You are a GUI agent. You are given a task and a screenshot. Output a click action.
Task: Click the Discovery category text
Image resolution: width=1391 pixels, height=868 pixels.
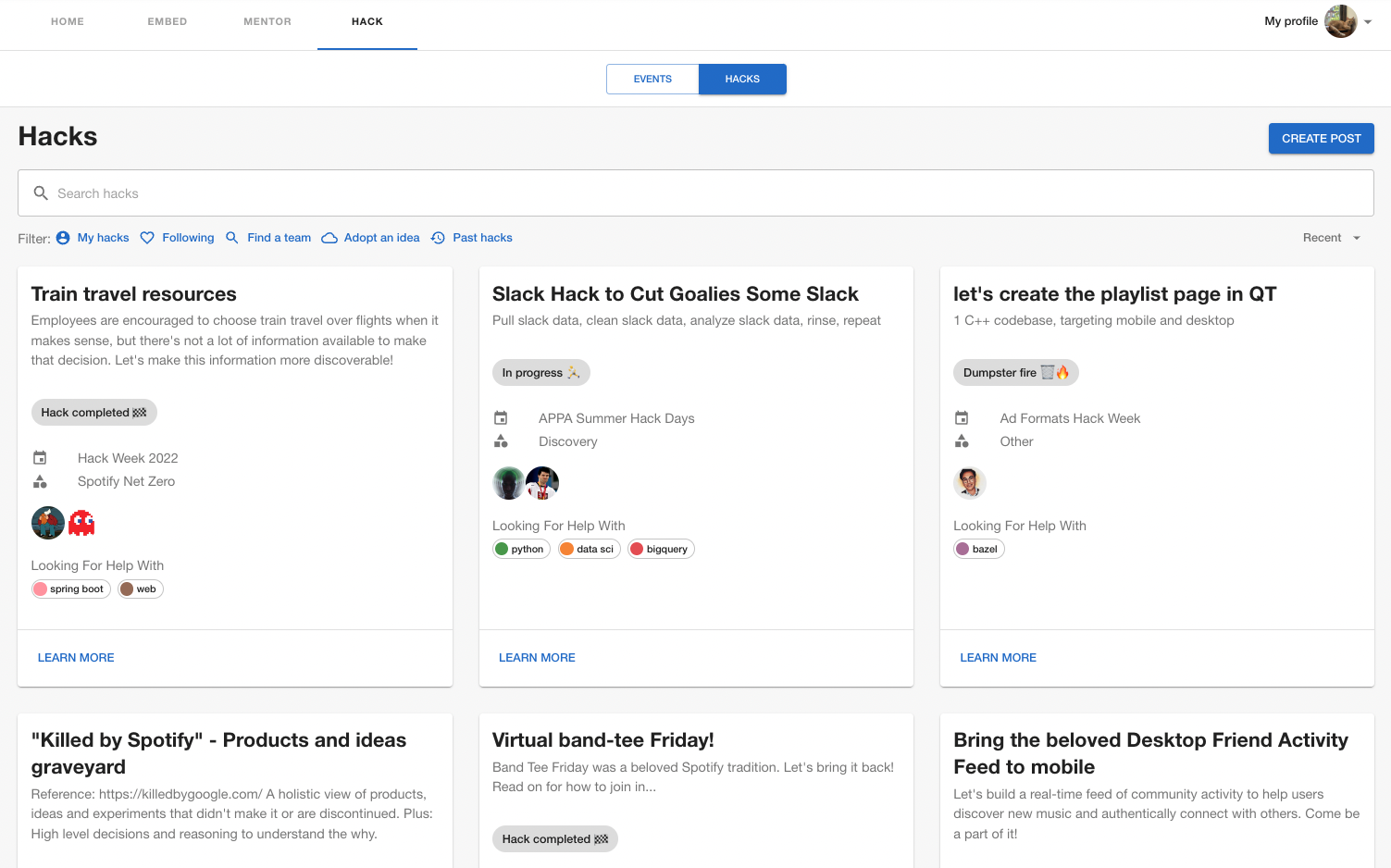pyautogui.click(x=567, y=441)
